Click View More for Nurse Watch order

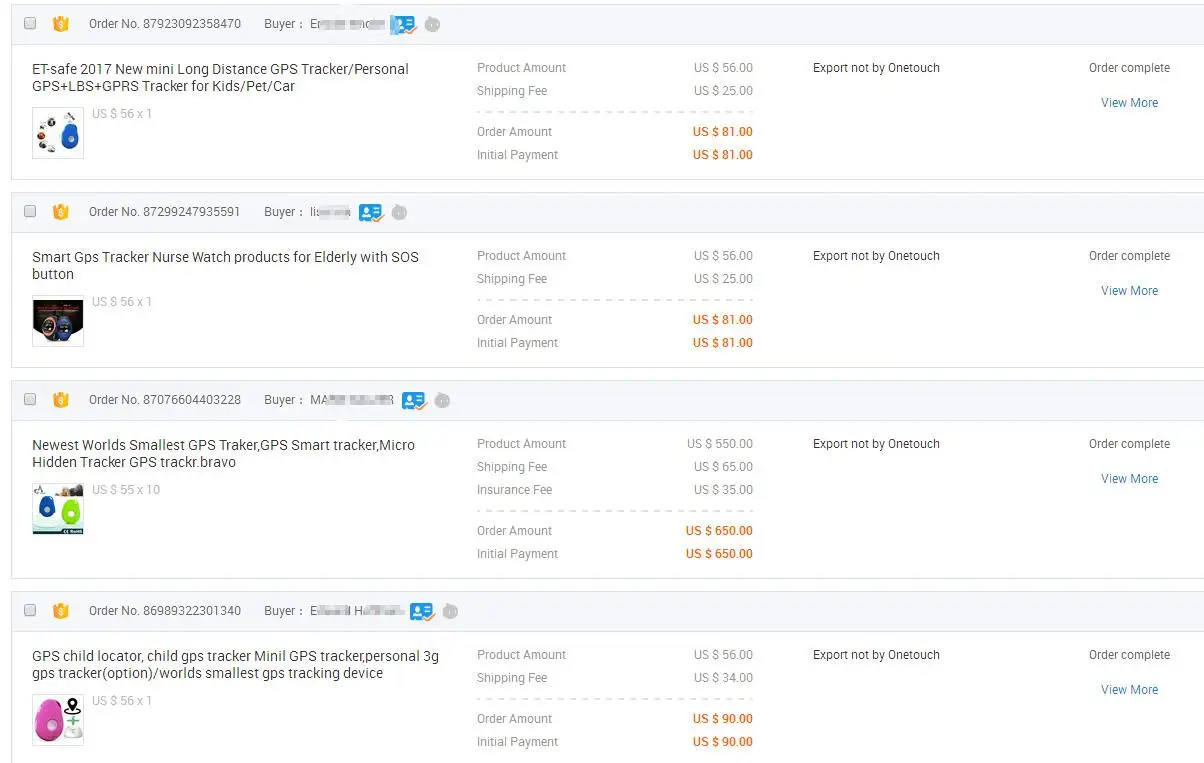(1129, 291)
